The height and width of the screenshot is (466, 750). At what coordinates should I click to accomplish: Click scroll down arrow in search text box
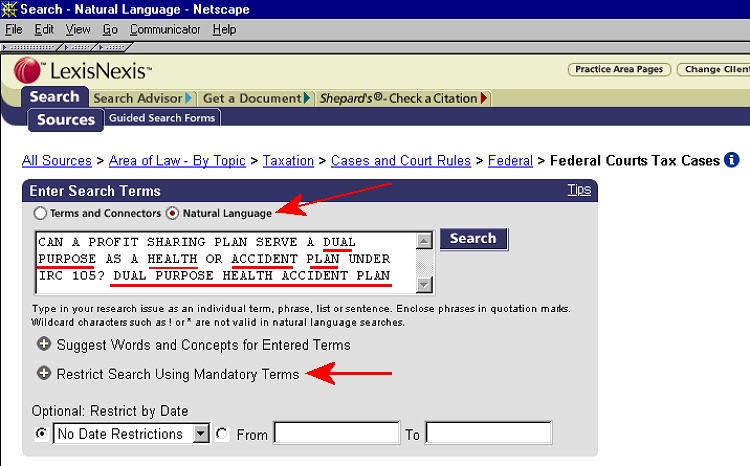[x=424, y=285]
